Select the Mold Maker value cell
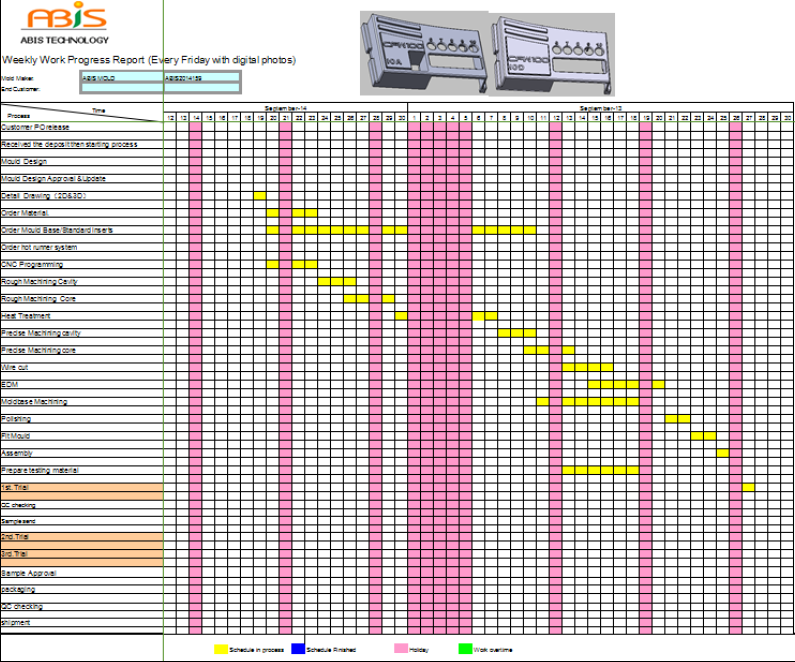 click(120, 77)
